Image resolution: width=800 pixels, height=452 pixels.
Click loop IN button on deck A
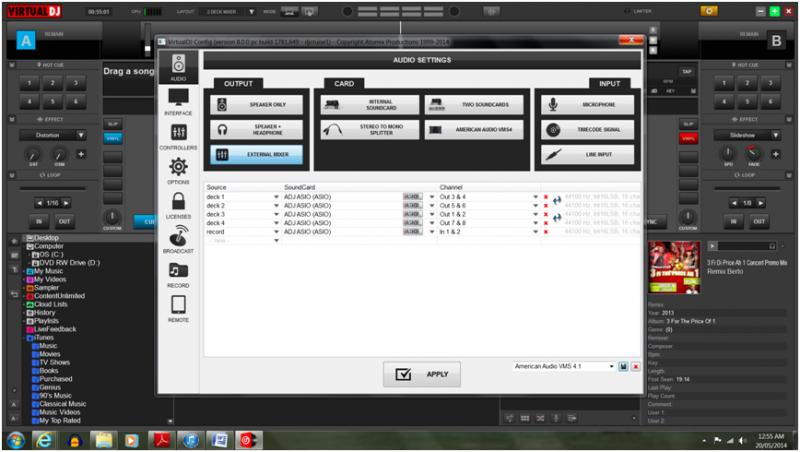click(x=39, y=221)
